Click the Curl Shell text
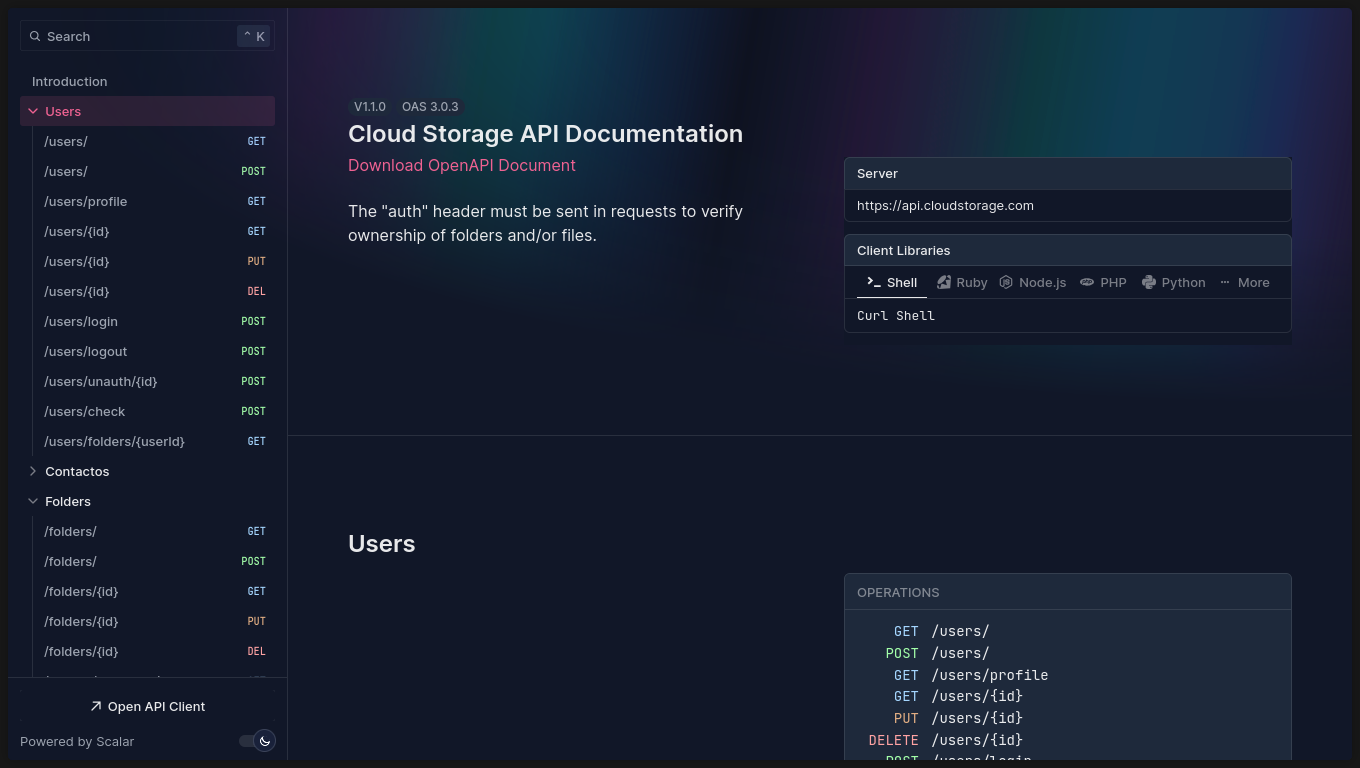This screenshot has width=1360, height=768. [x=896, y=315]
